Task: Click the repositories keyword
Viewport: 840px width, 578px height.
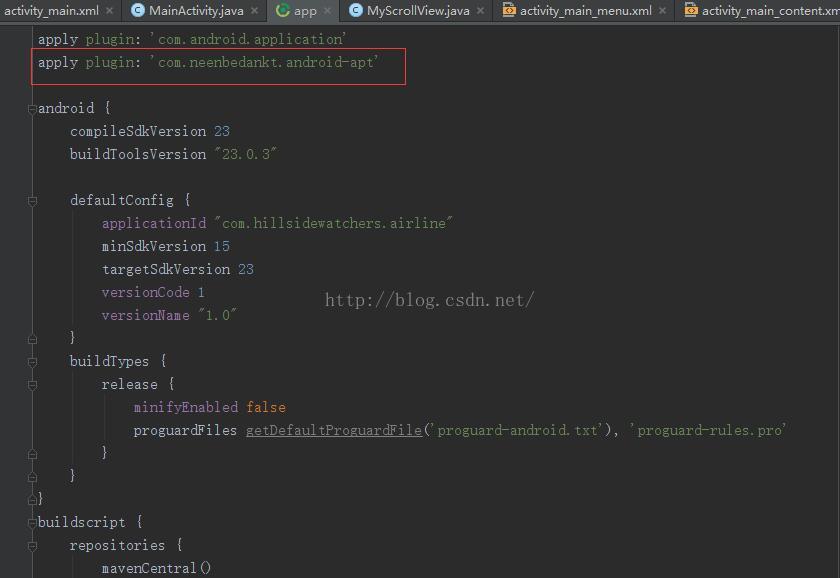Action: tap(117, 545)
